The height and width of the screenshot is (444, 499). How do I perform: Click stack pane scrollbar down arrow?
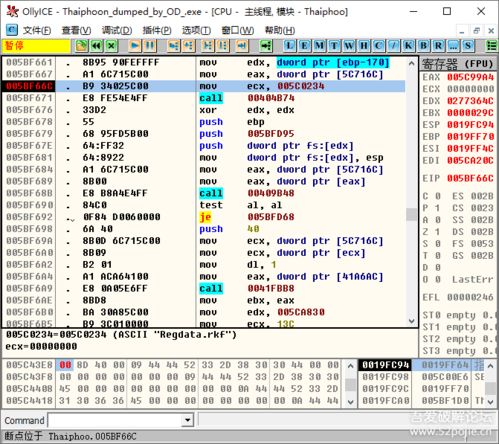coord(490,402)
